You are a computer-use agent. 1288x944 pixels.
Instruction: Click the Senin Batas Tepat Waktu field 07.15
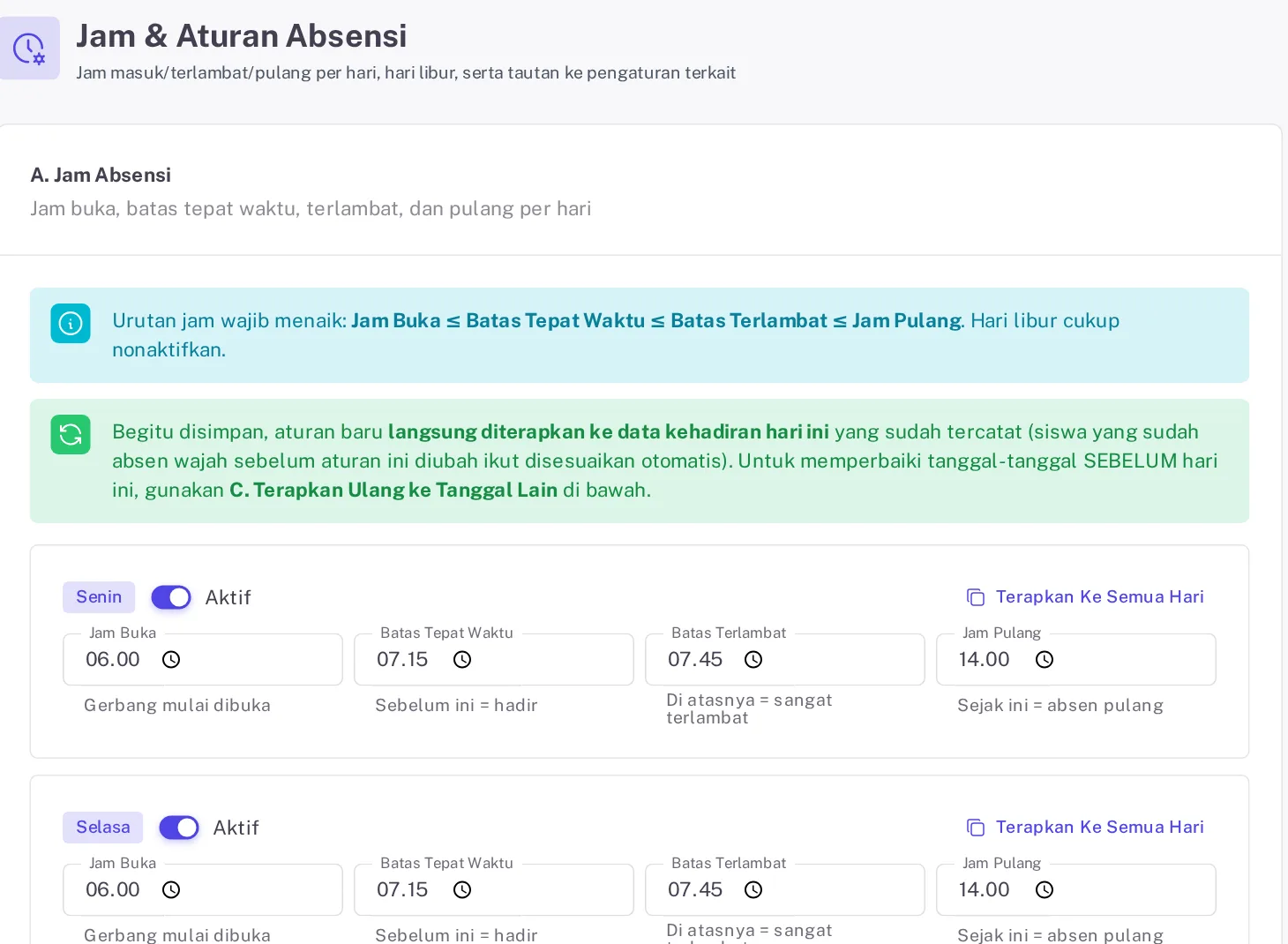[494, 659]
